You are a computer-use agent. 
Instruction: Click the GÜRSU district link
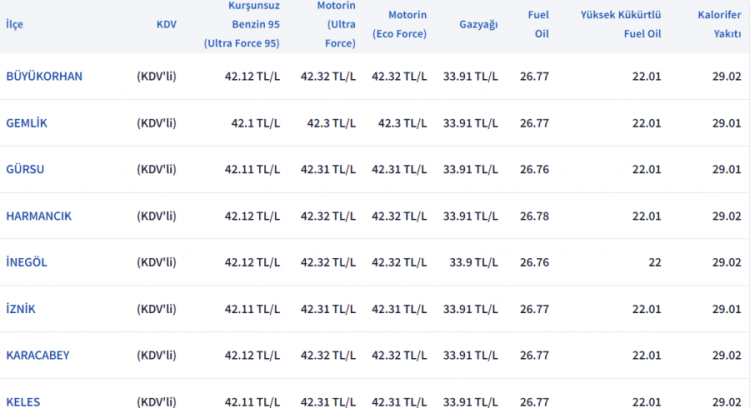(x=25, y=169)
